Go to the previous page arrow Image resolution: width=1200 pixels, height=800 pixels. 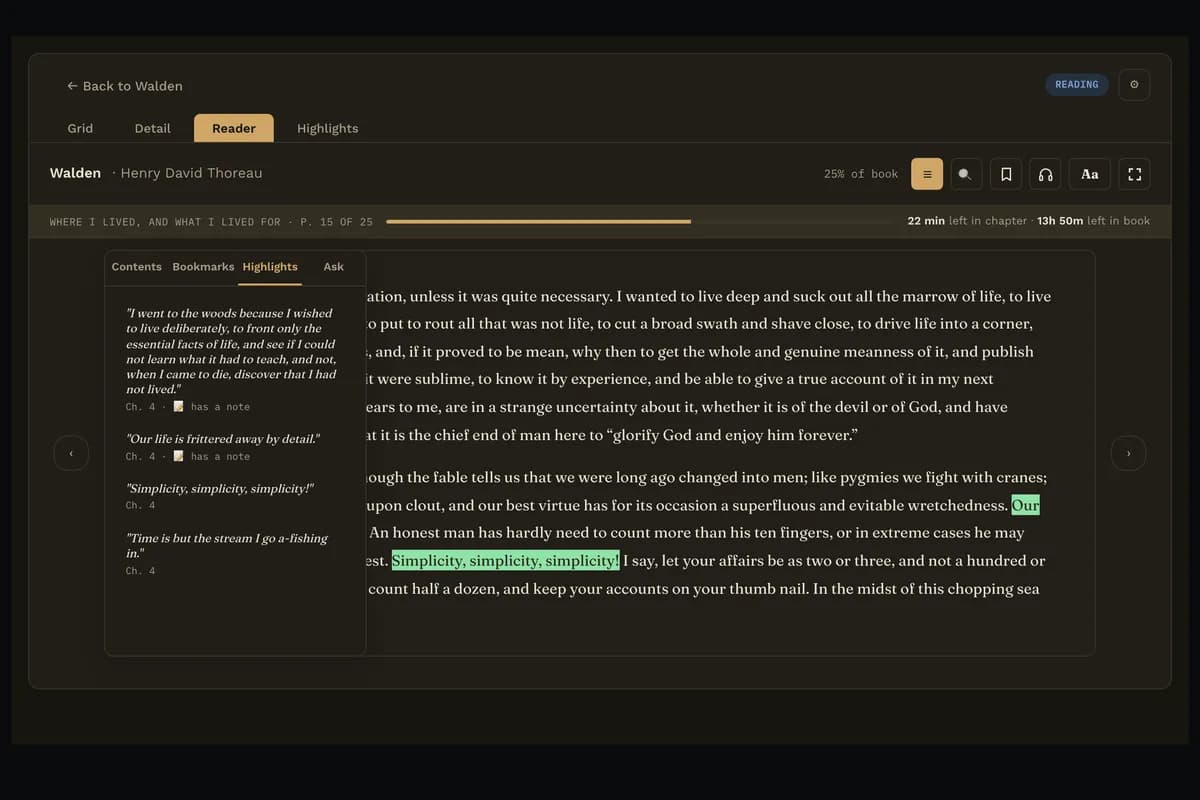(x=71, y=453)
